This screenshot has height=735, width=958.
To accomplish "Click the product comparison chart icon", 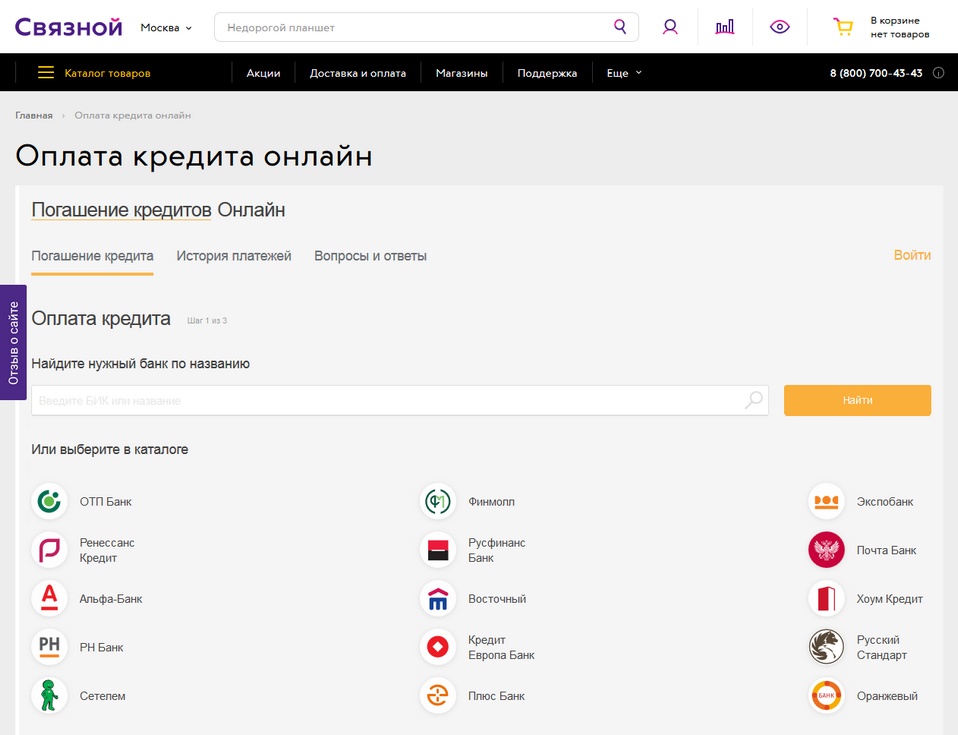I will pyautogui.click(x=724, y=25).
